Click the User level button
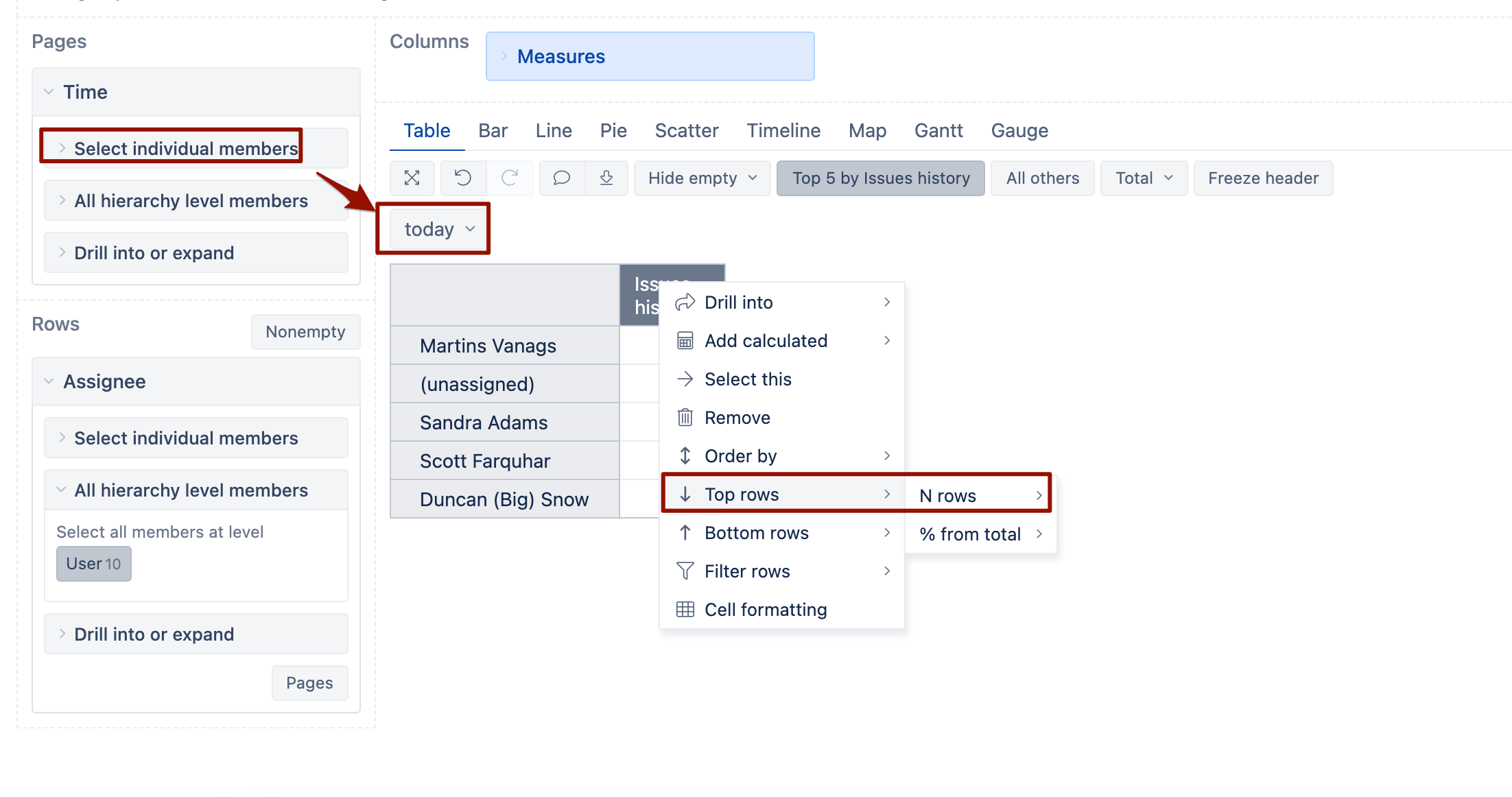Image resolution: width=1512 pixels, height=797 pixels. coord(93,564)
